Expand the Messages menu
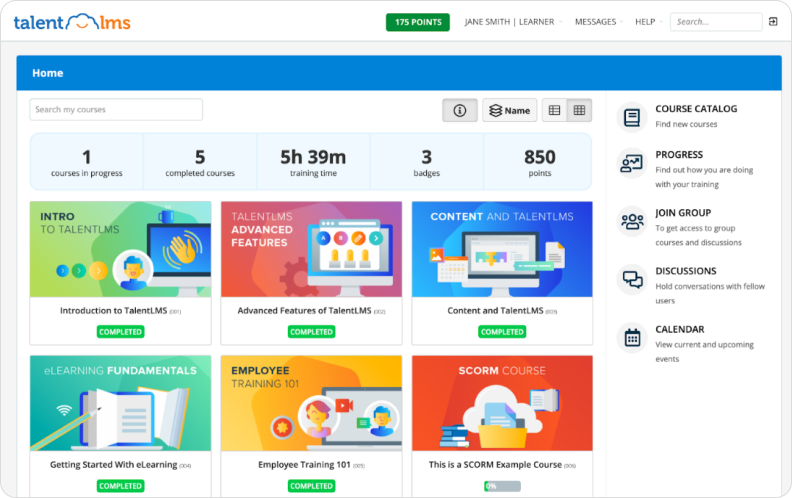Image resolution: width=792 pixels, height=498 pixels. (x=599, y=22)
